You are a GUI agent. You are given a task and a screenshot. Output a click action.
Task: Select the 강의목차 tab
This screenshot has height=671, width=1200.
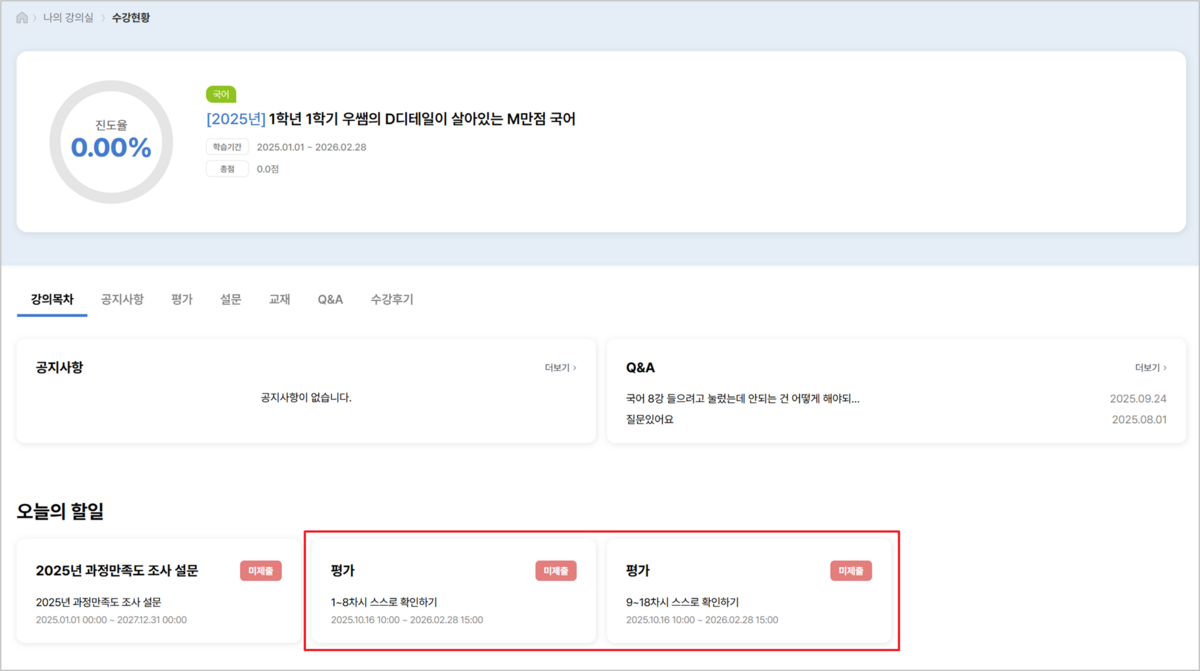pyautogui.click(x=52, y=299)
